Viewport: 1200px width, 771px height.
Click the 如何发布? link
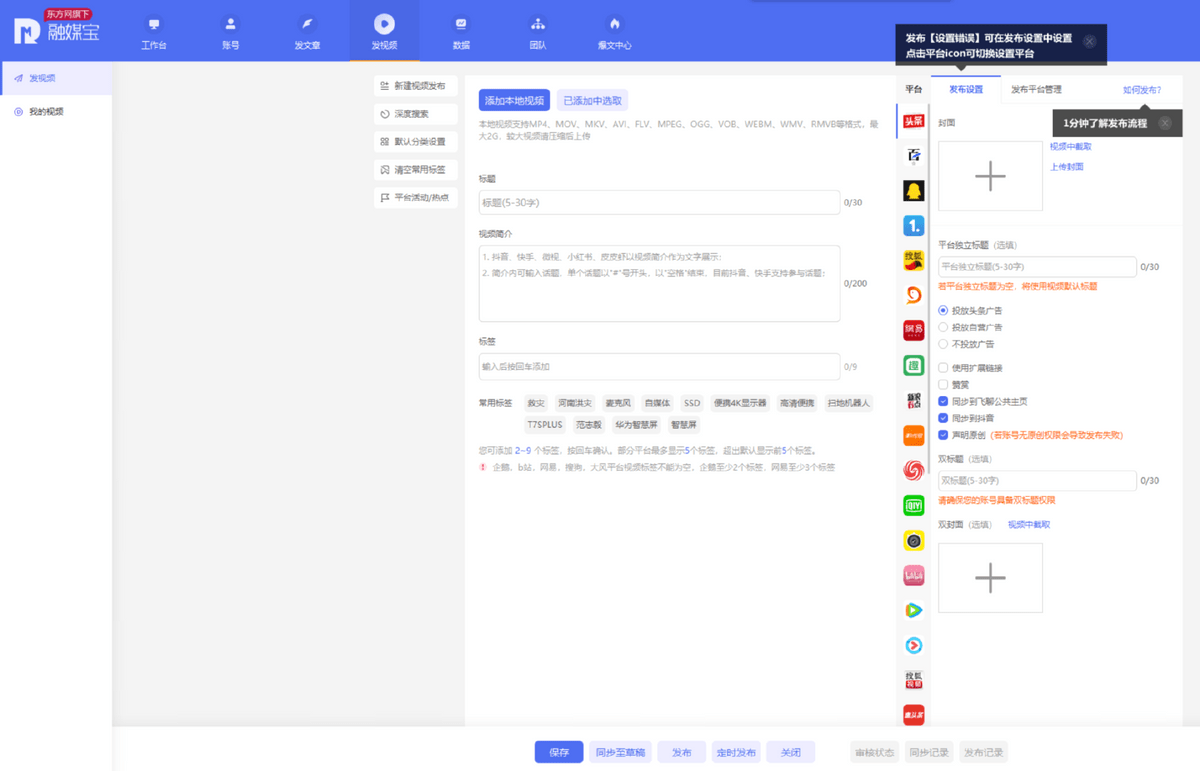point(1141,90)
